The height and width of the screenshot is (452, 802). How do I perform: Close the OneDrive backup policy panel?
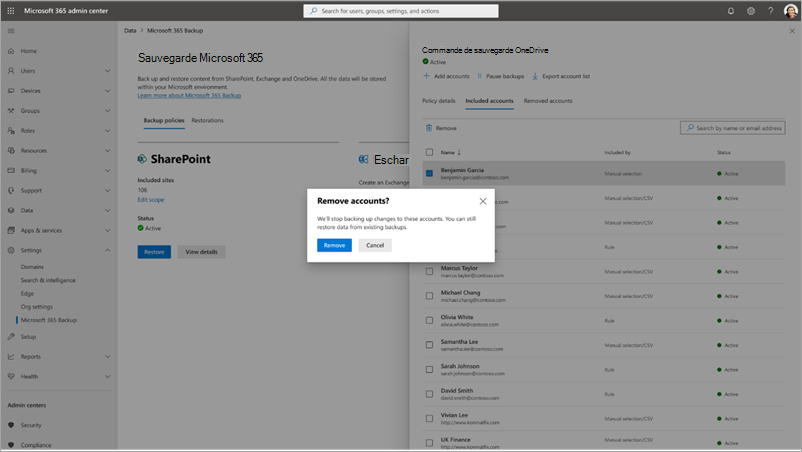[x=792, y=31]
